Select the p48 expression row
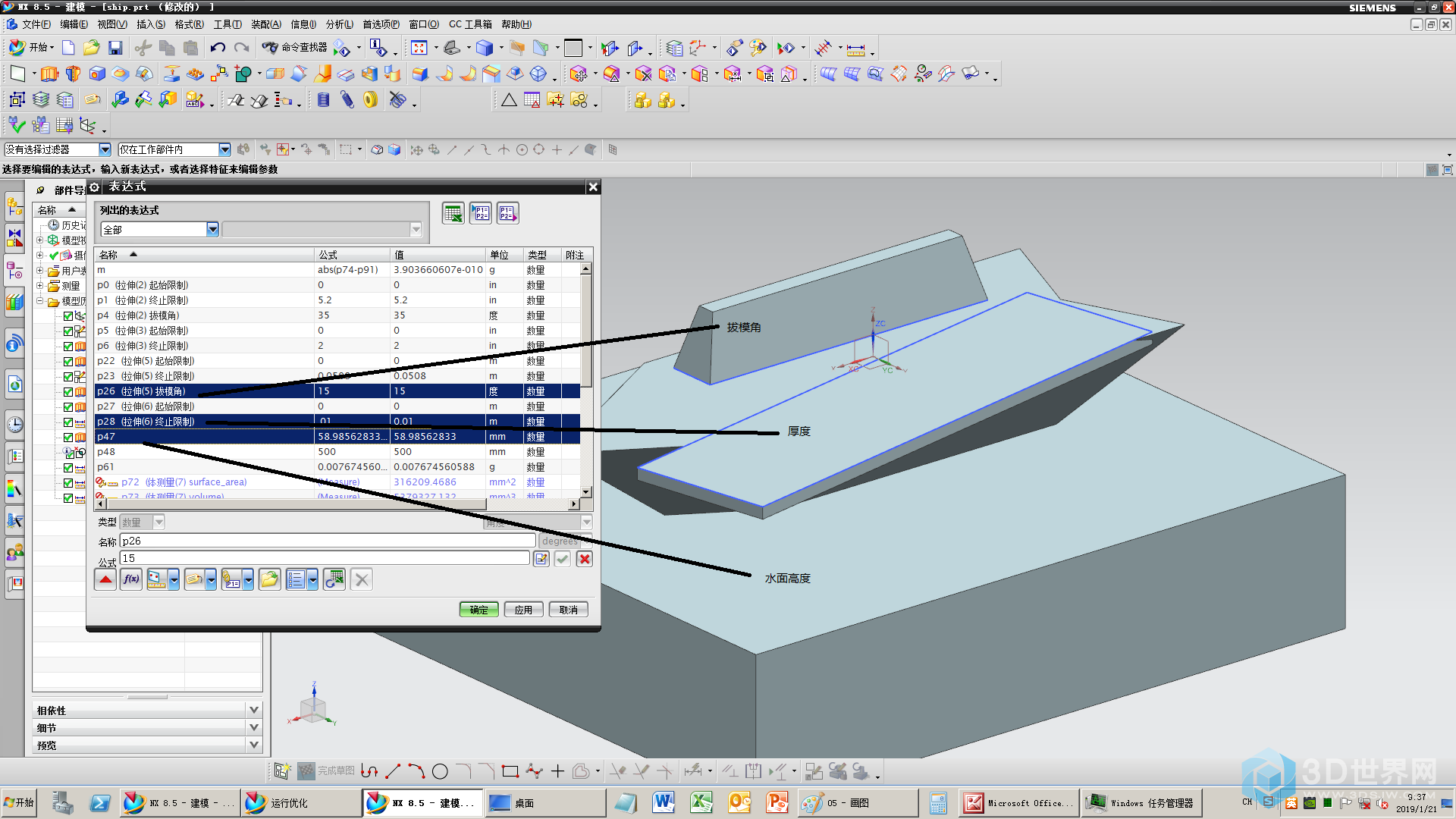The height and width of the screenshot is (819, 1456). [x=337, y=452]
